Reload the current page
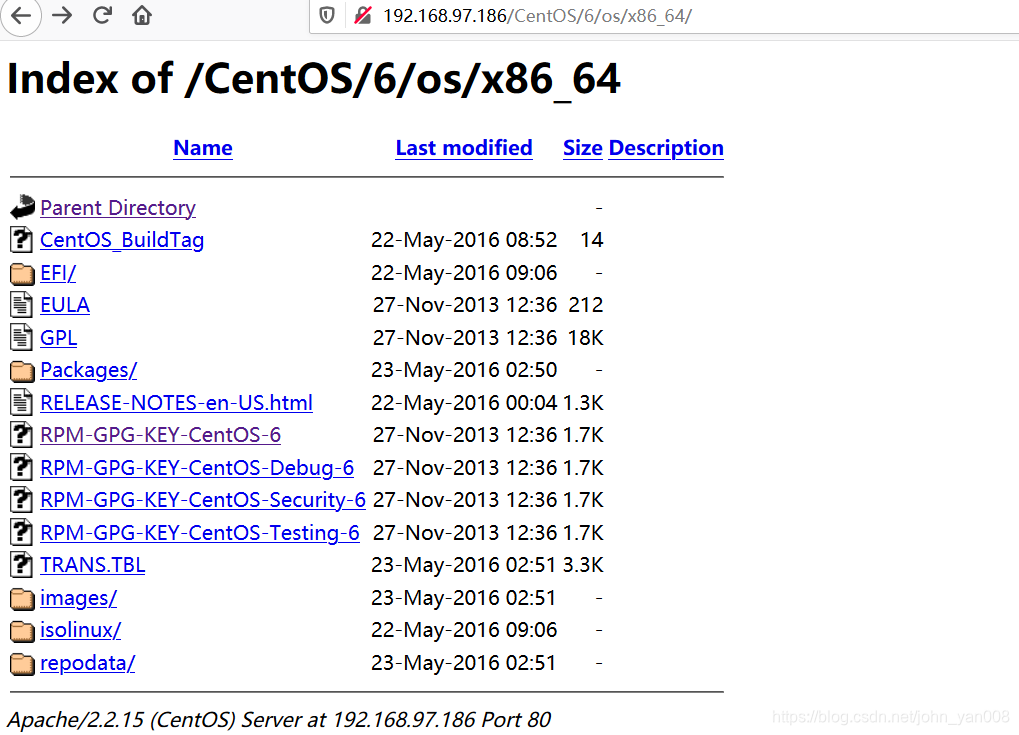This screenshot has width=1019, height=735. 102,15
